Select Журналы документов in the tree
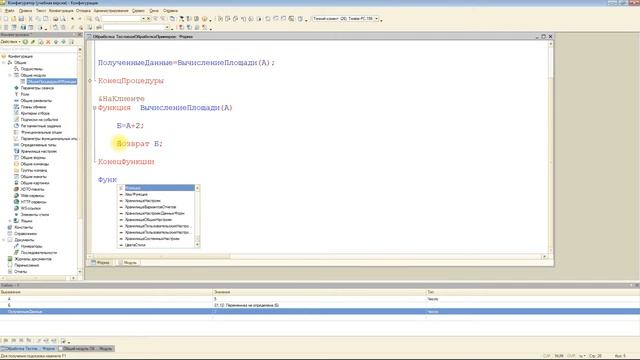 tap(33, 259)
